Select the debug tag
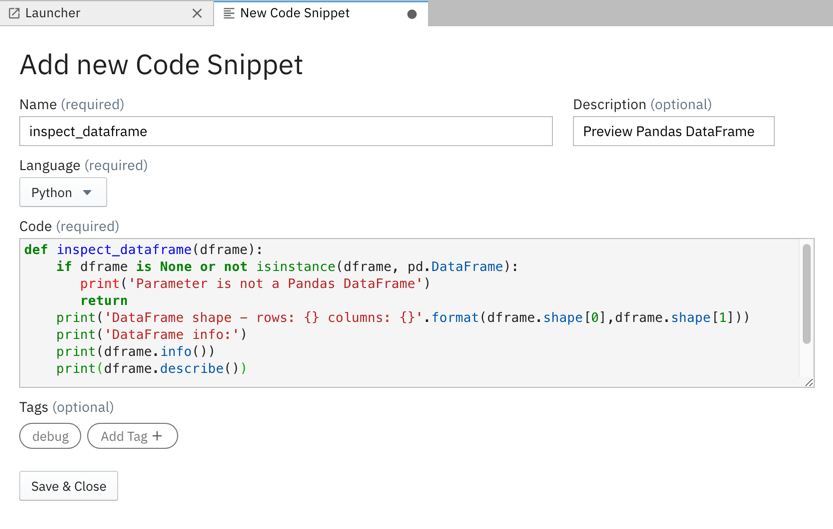Screen dimensions: 833x529 (50, 436)
